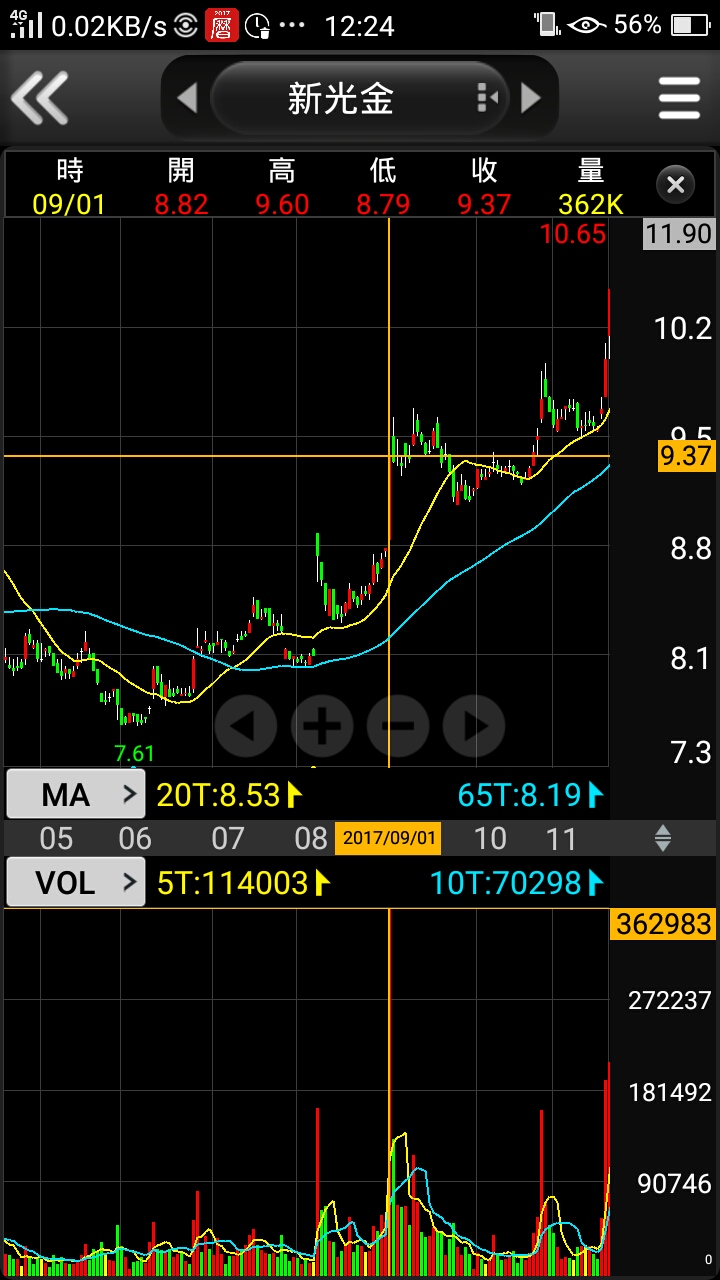Zoom in the chart with plus button

[322, 726]
